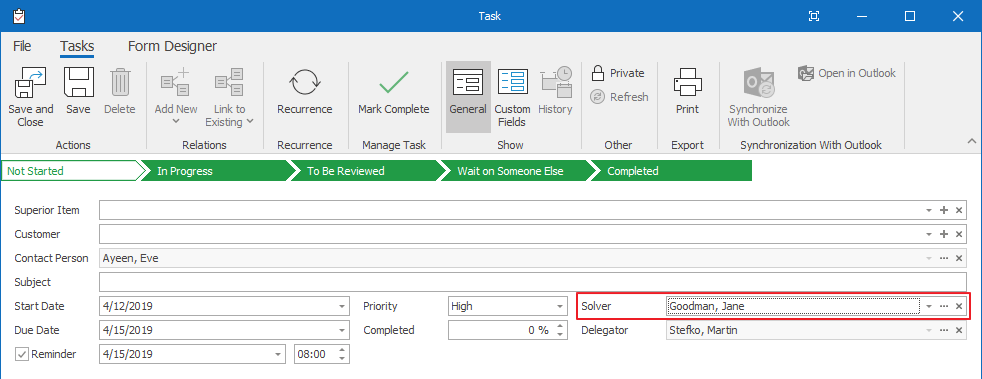Add a new Customer with the plus icon
Image resolution: width=982 pixels, height=379 pixels.
click(944, 234)
